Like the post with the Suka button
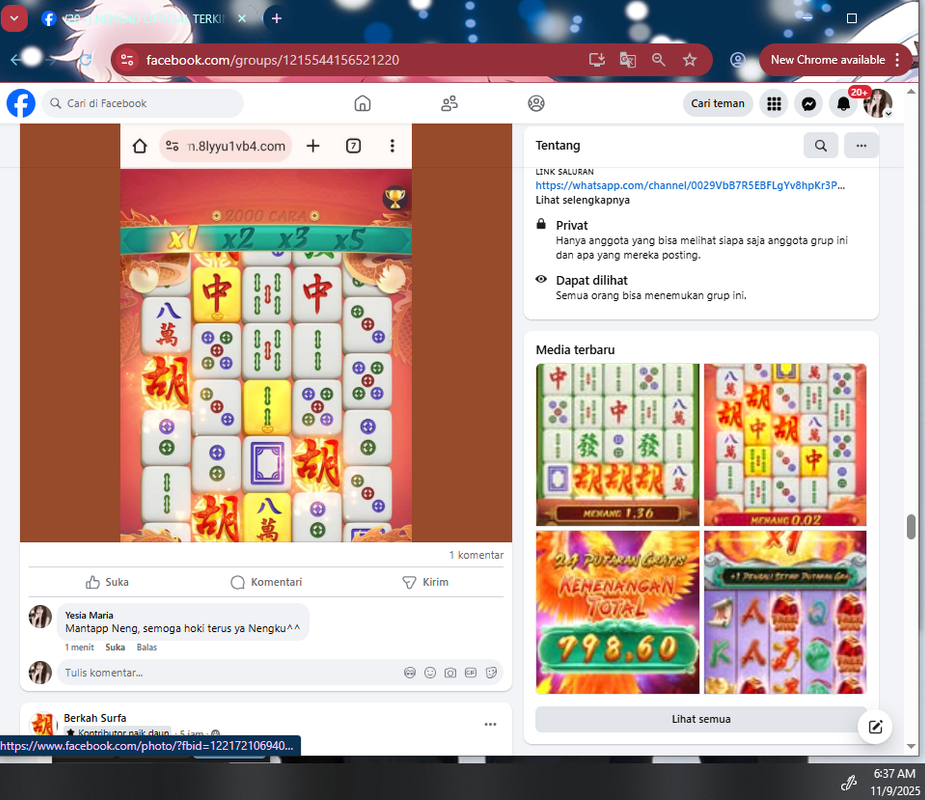 (107, 582)
